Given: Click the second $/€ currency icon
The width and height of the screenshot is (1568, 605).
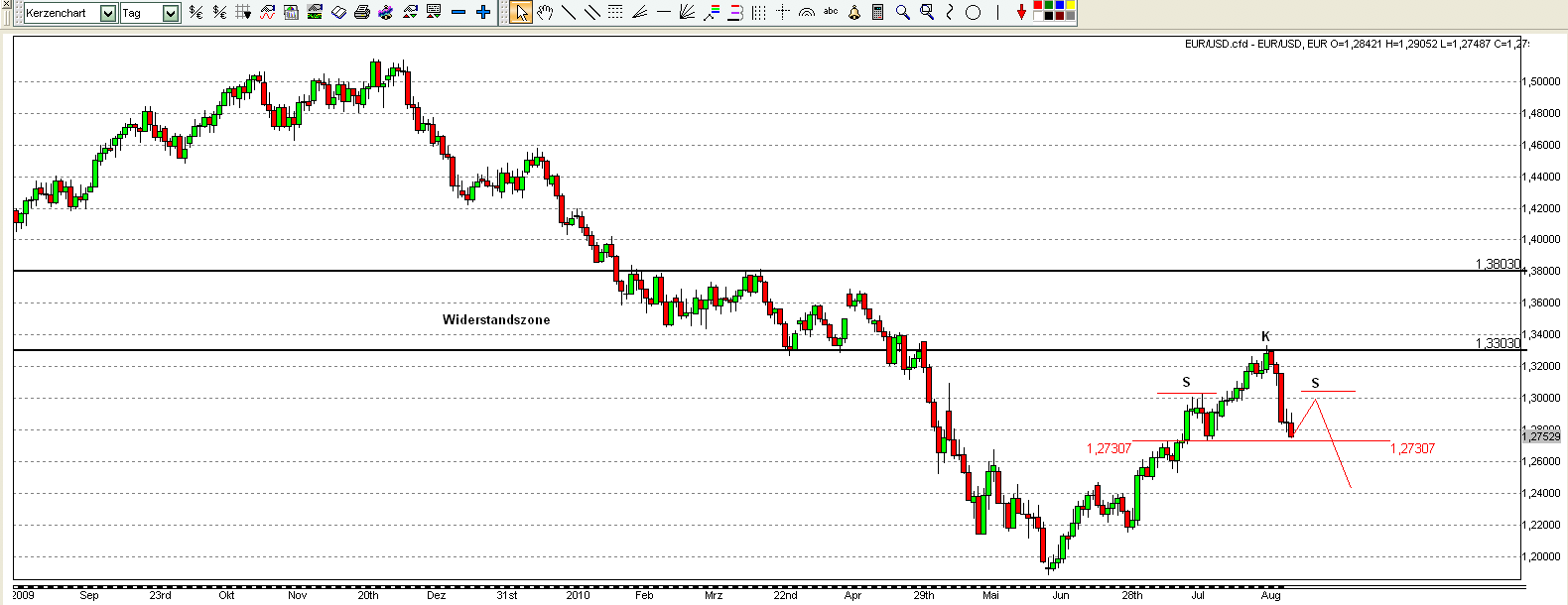Looking at the screenshot, I should pos(219,12).
